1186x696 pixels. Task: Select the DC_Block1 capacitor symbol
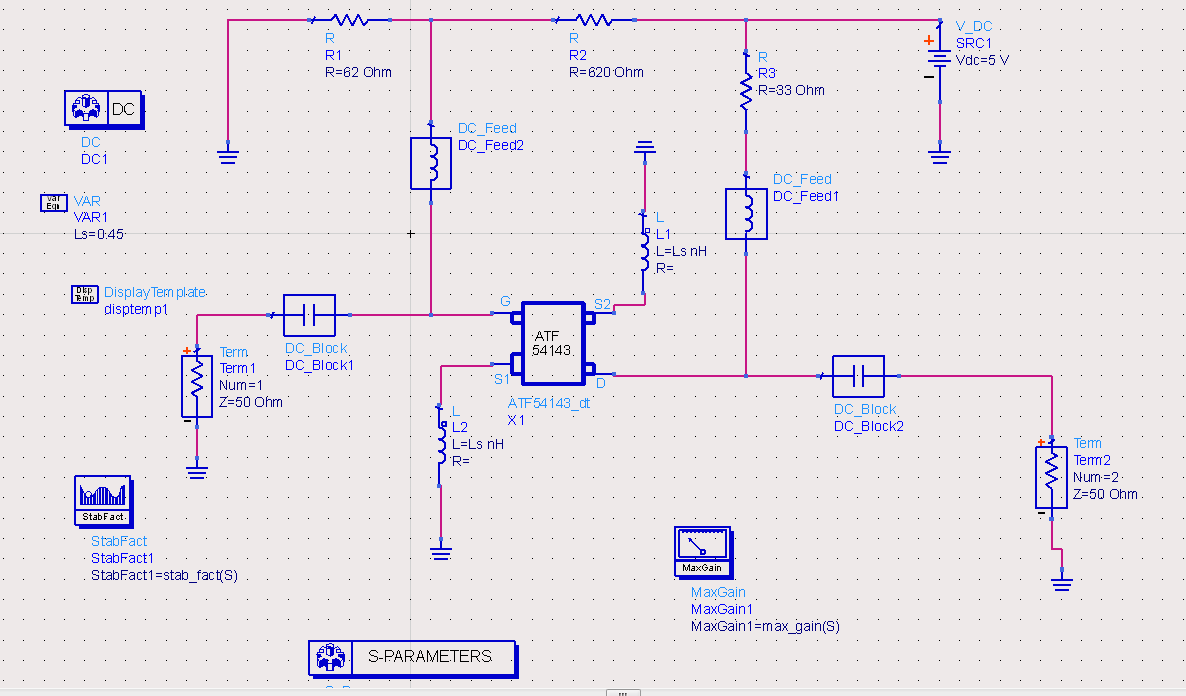pos(309,315)
